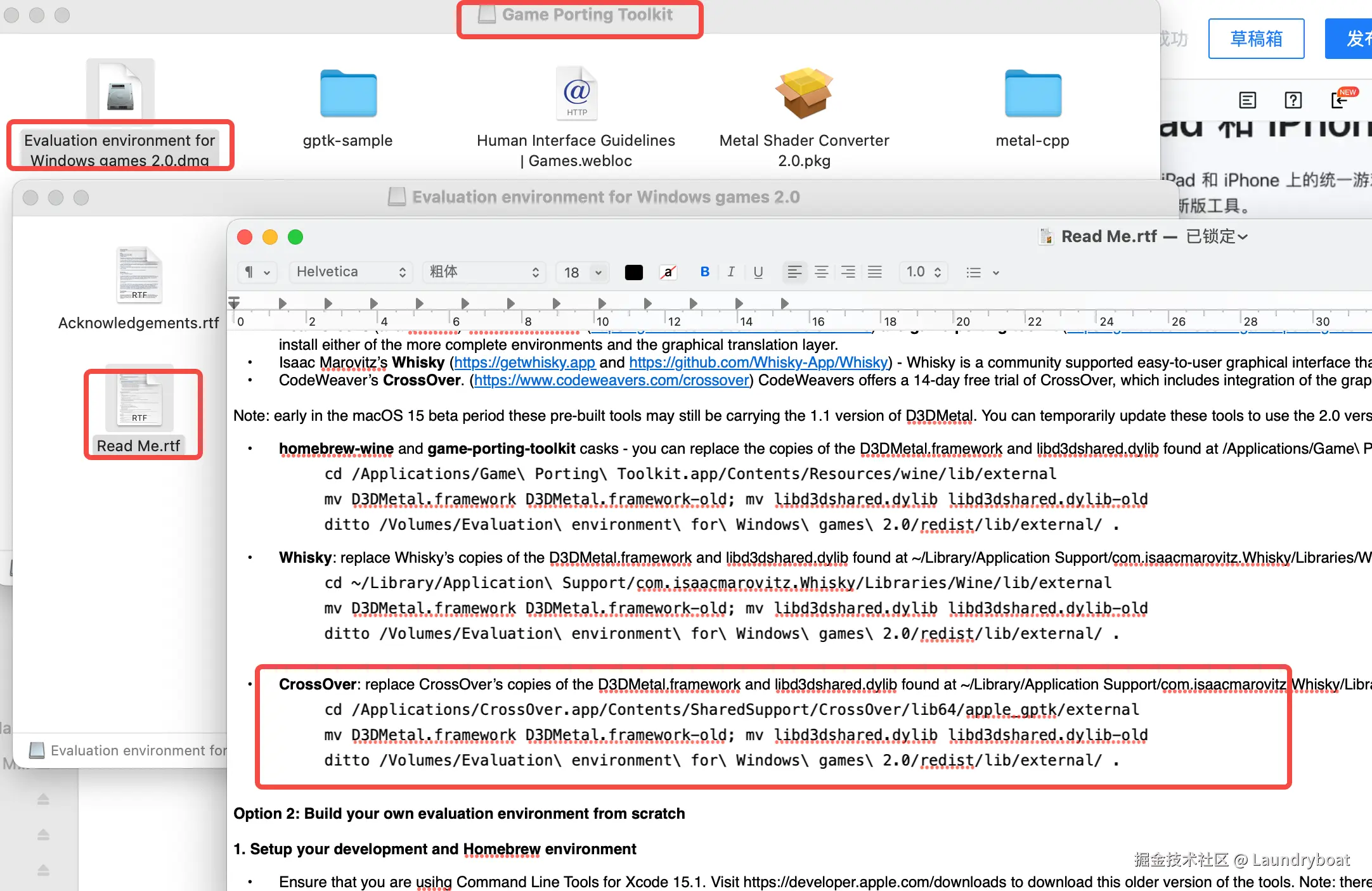Toggle underline text style
The image size is (1372, 891).
coord(758,272)
